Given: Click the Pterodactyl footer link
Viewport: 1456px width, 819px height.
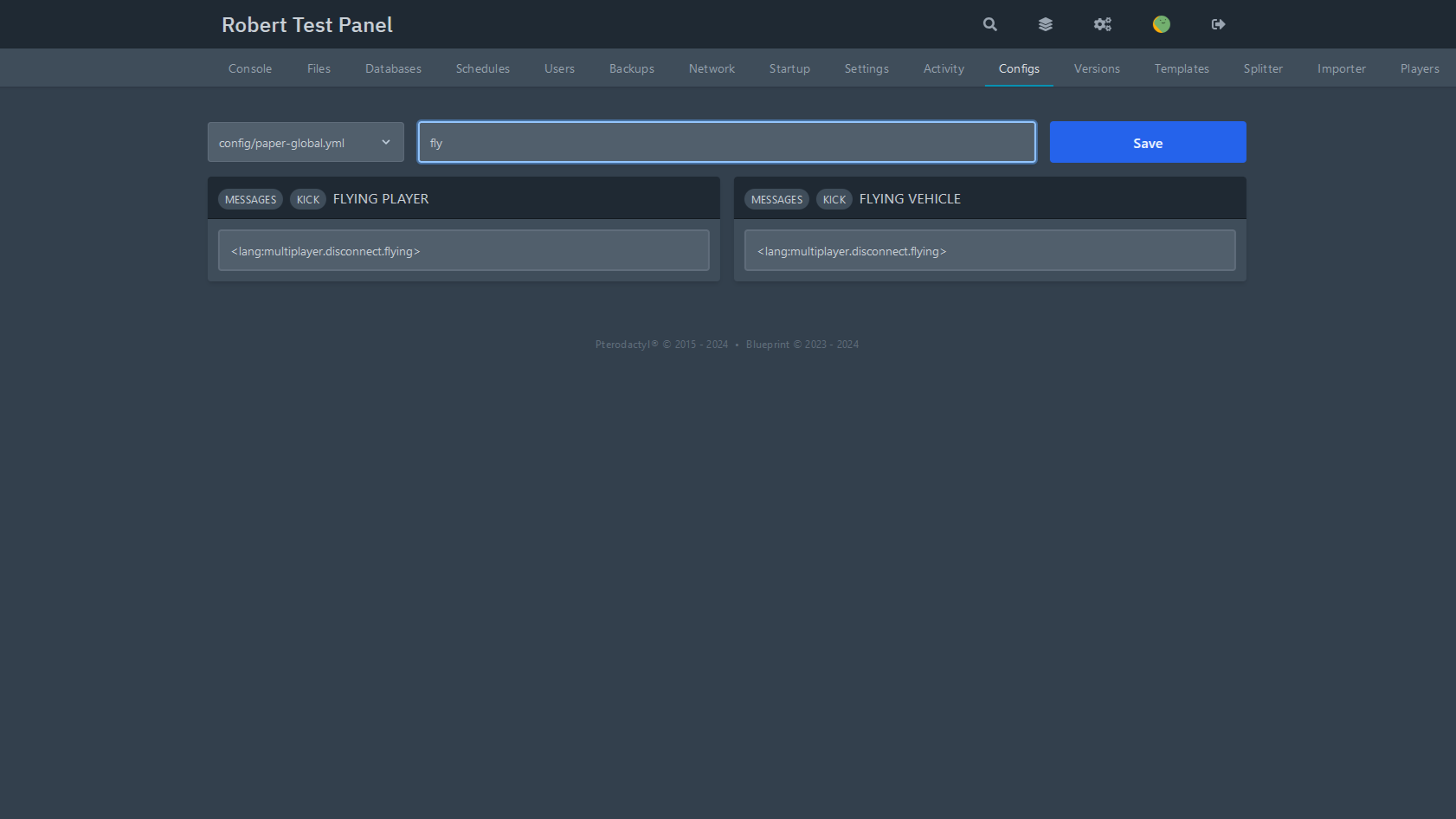Looking at the screenshot, I should coord(625,344).
